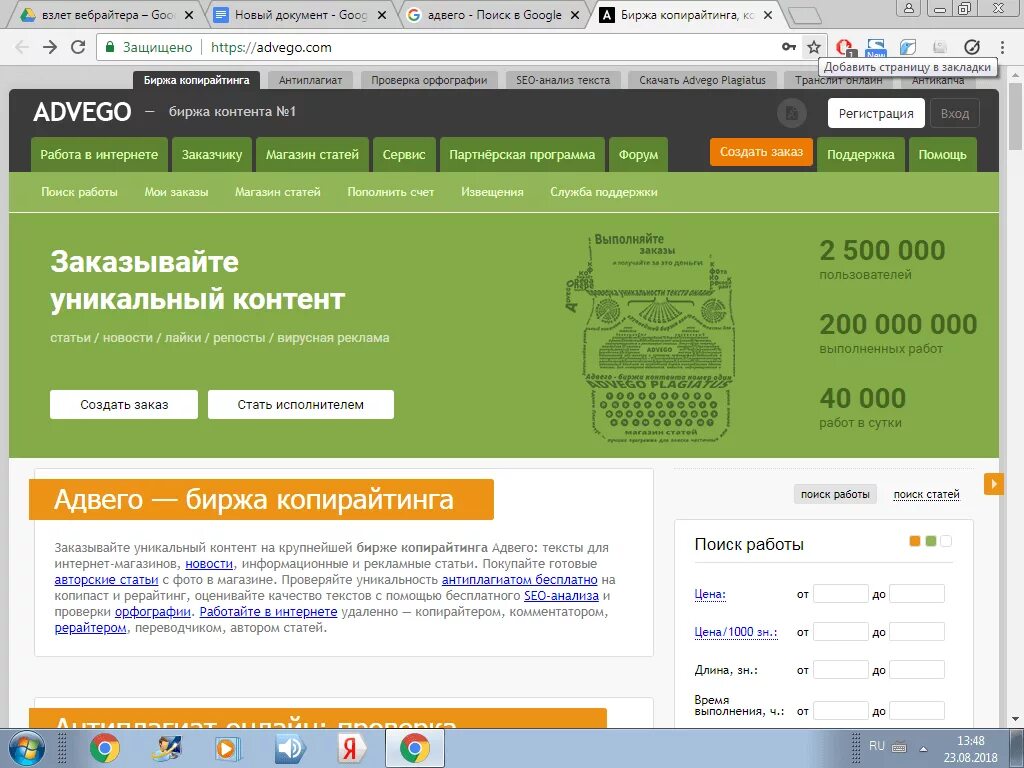
Task: Close the Новый документ tab
Action: (382, 15)
